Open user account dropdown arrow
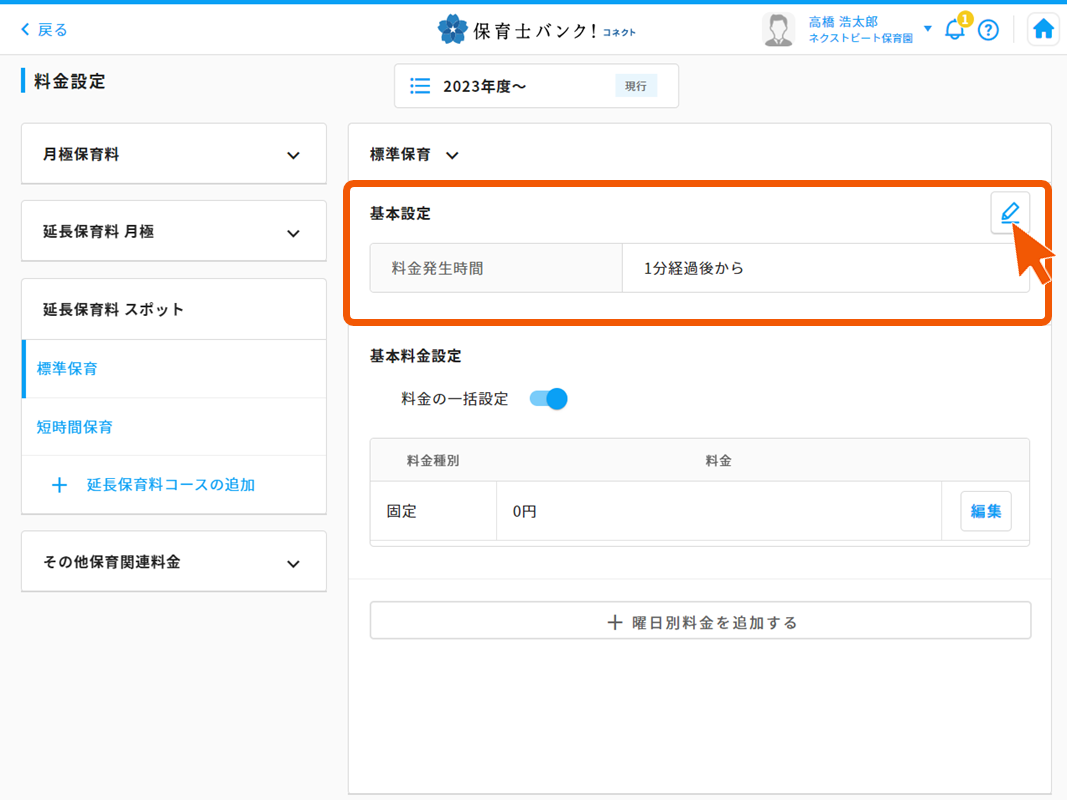The image size is (1067, 800). coord(928,28)
